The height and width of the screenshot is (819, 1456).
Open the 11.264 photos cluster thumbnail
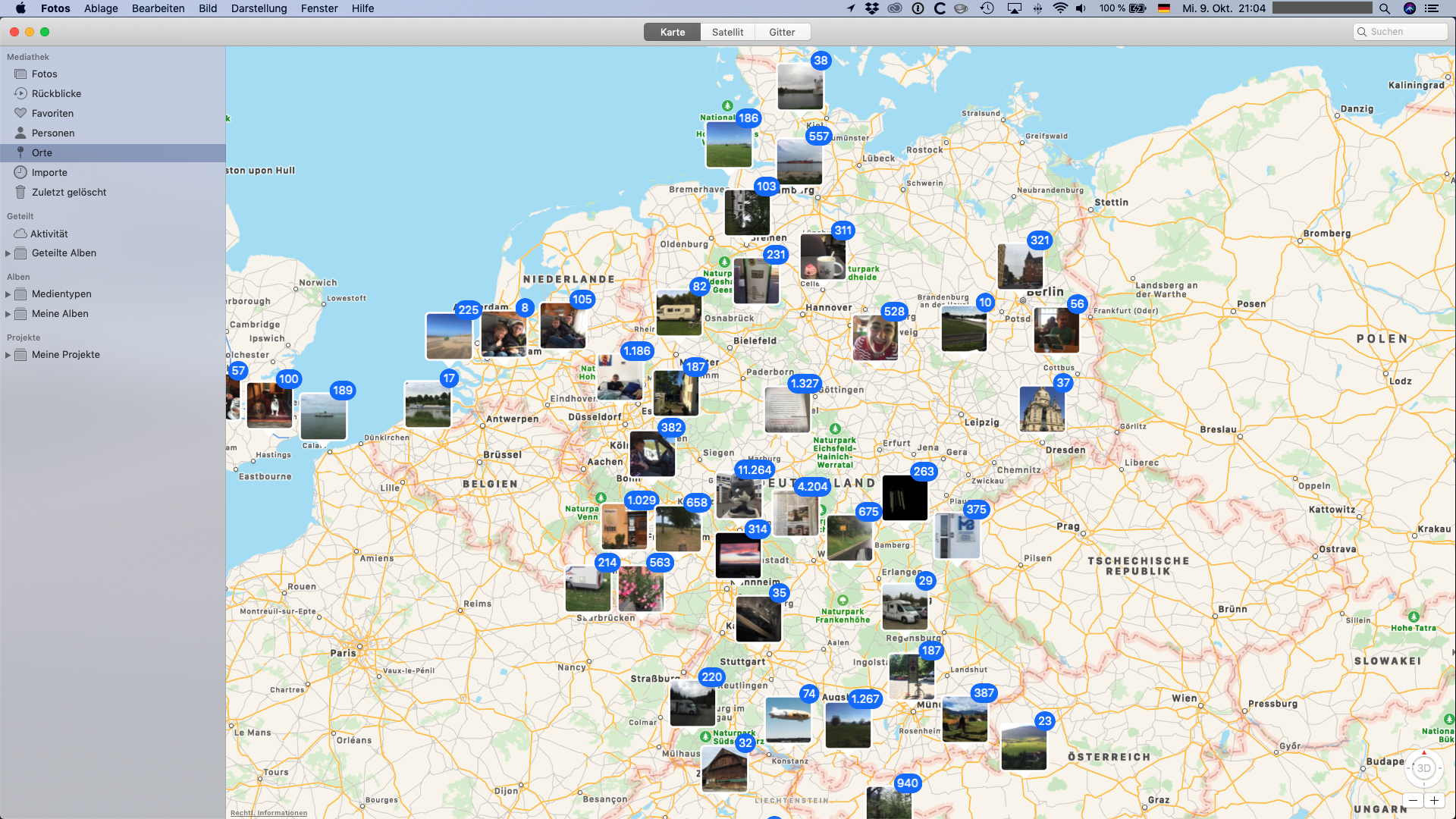coord(739,496)
